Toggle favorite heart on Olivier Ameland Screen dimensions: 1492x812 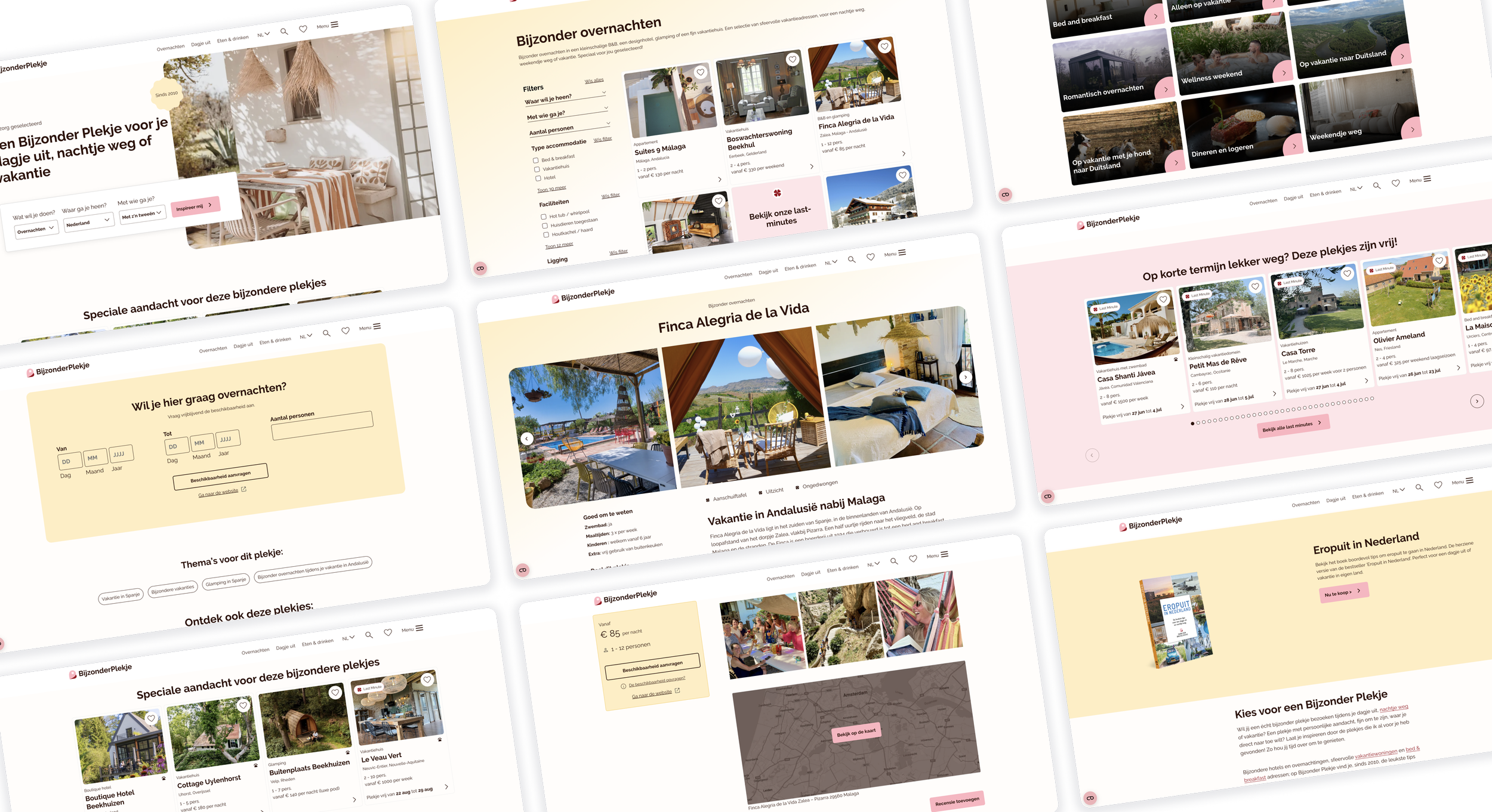click(1439, 260)
